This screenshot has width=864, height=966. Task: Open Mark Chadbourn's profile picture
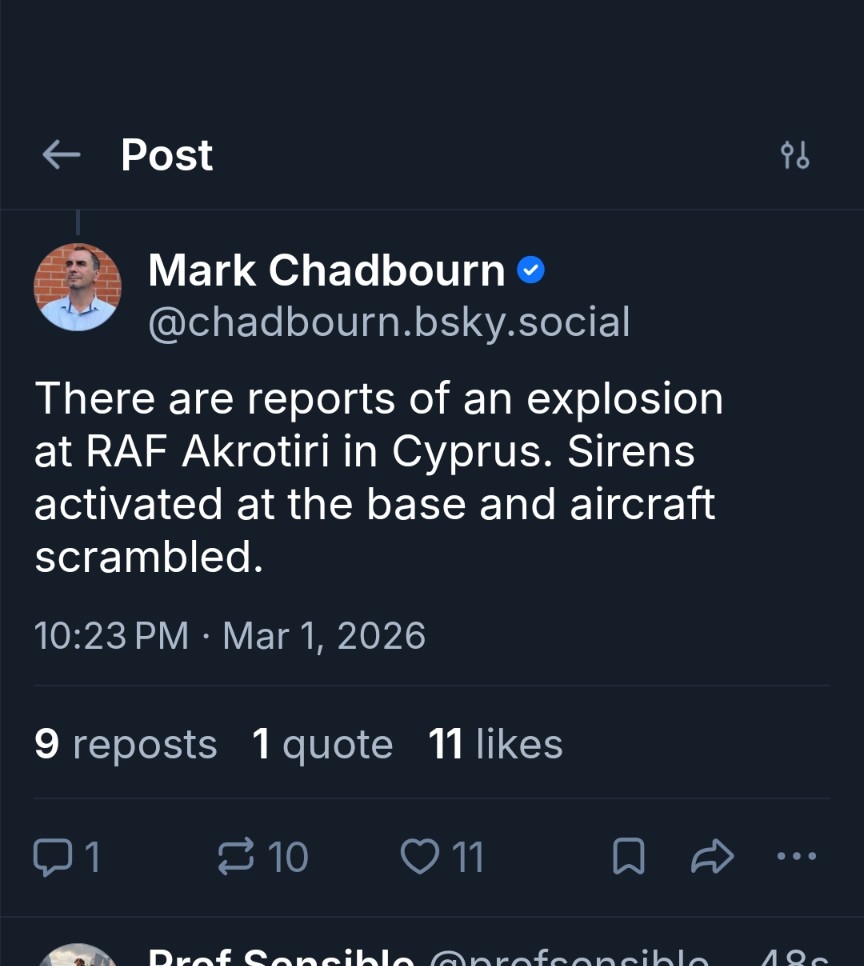(x=78, y=287)
